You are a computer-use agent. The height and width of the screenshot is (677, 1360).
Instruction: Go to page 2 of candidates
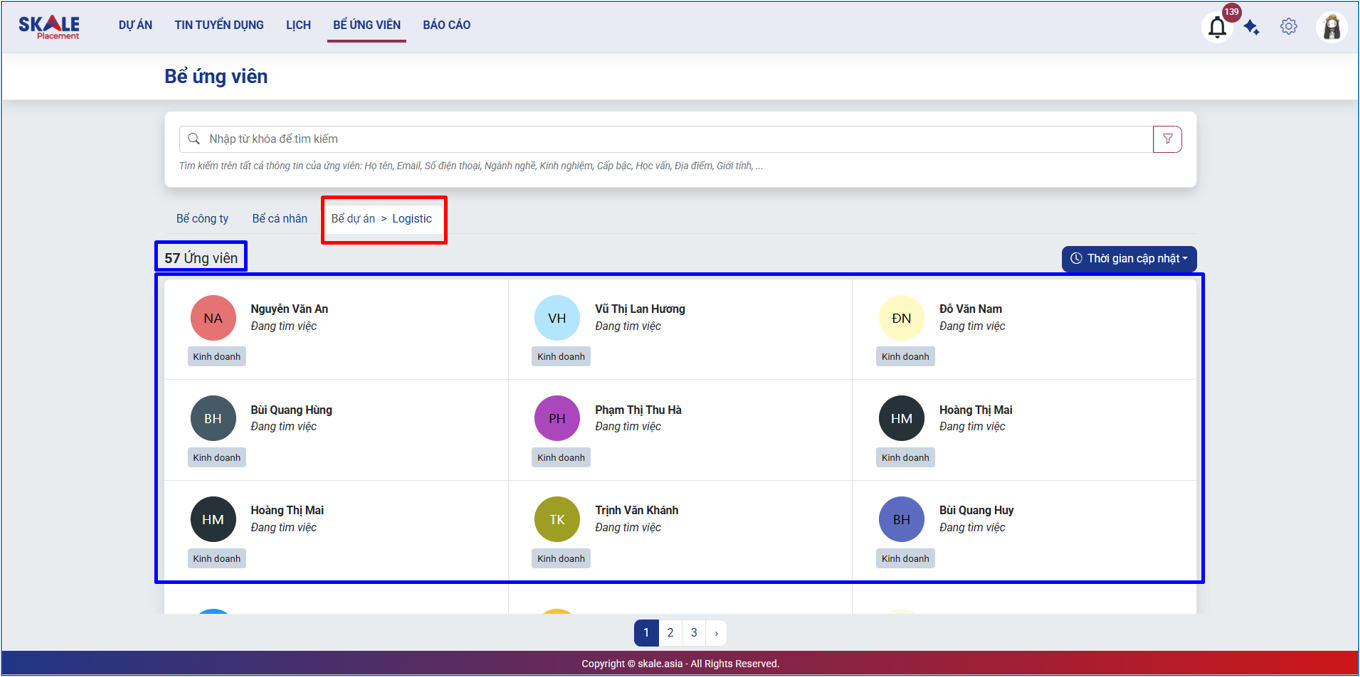pyautogui.click(x=670, y=633)
